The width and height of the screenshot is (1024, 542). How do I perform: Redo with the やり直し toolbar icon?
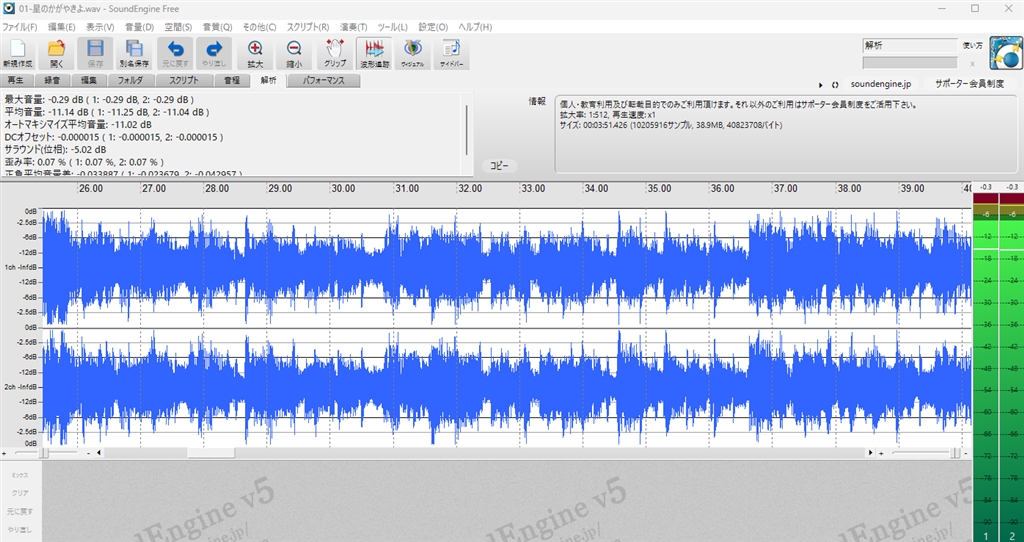click(x=214, y=53)
